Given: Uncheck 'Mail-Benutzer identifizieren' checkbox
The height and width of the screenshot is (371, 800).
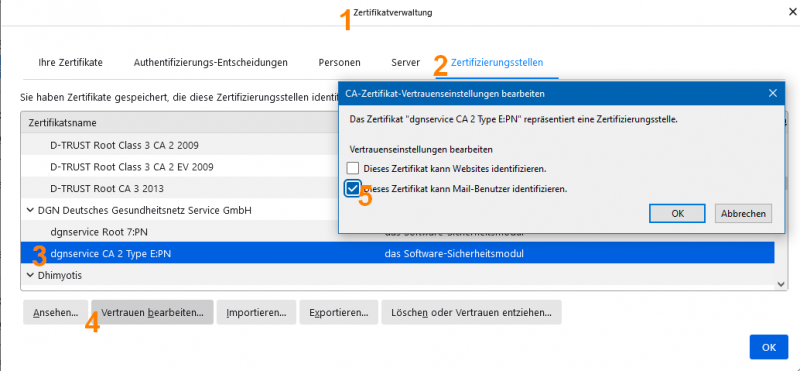Looking at the screenshot, I should click(353, 189).
